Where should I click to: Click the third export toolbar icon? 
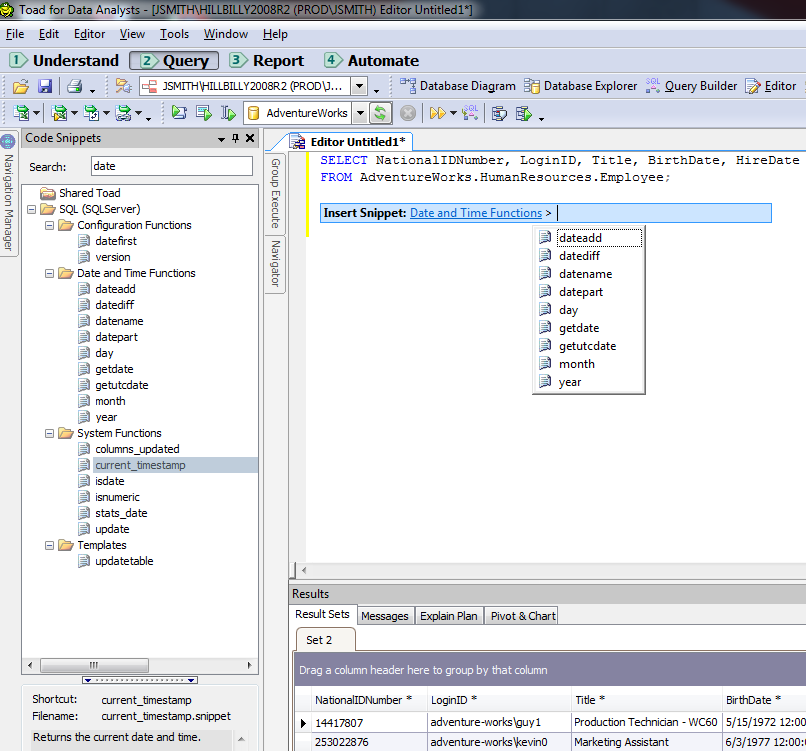[91, 113]
